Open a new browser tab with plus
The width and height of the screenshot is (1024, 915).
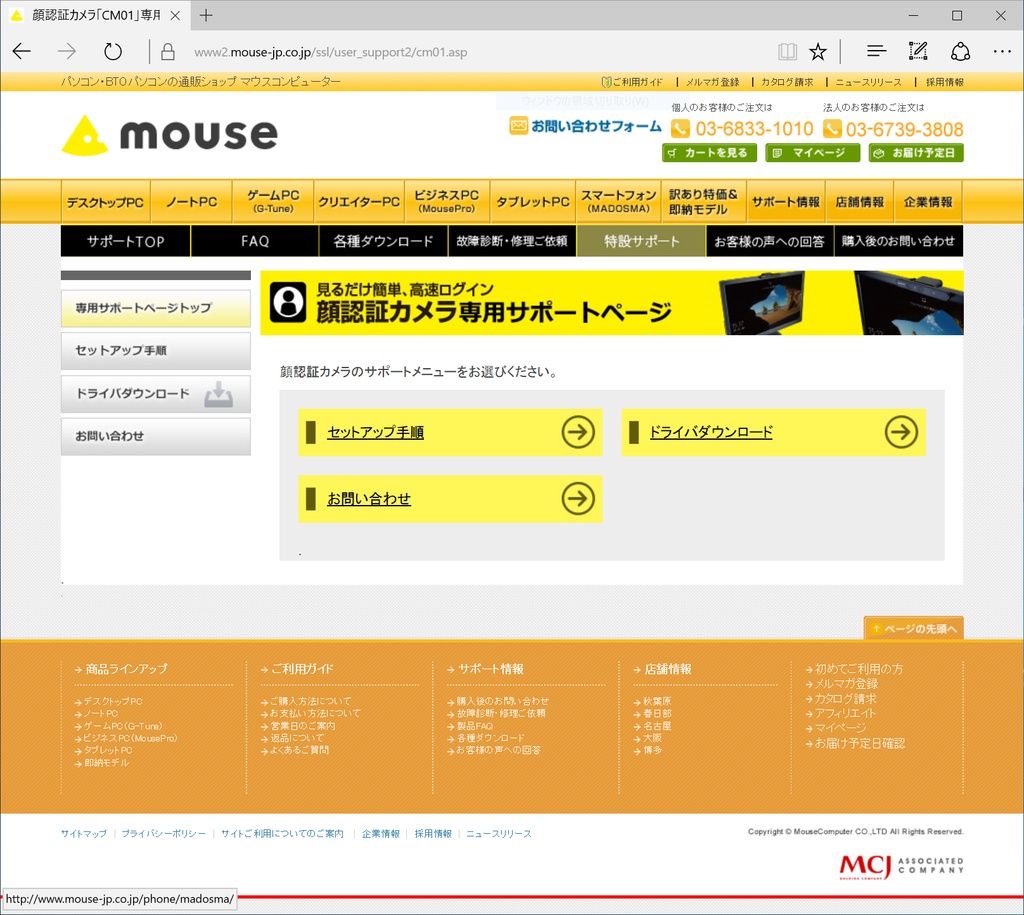[x=206, y=15]
